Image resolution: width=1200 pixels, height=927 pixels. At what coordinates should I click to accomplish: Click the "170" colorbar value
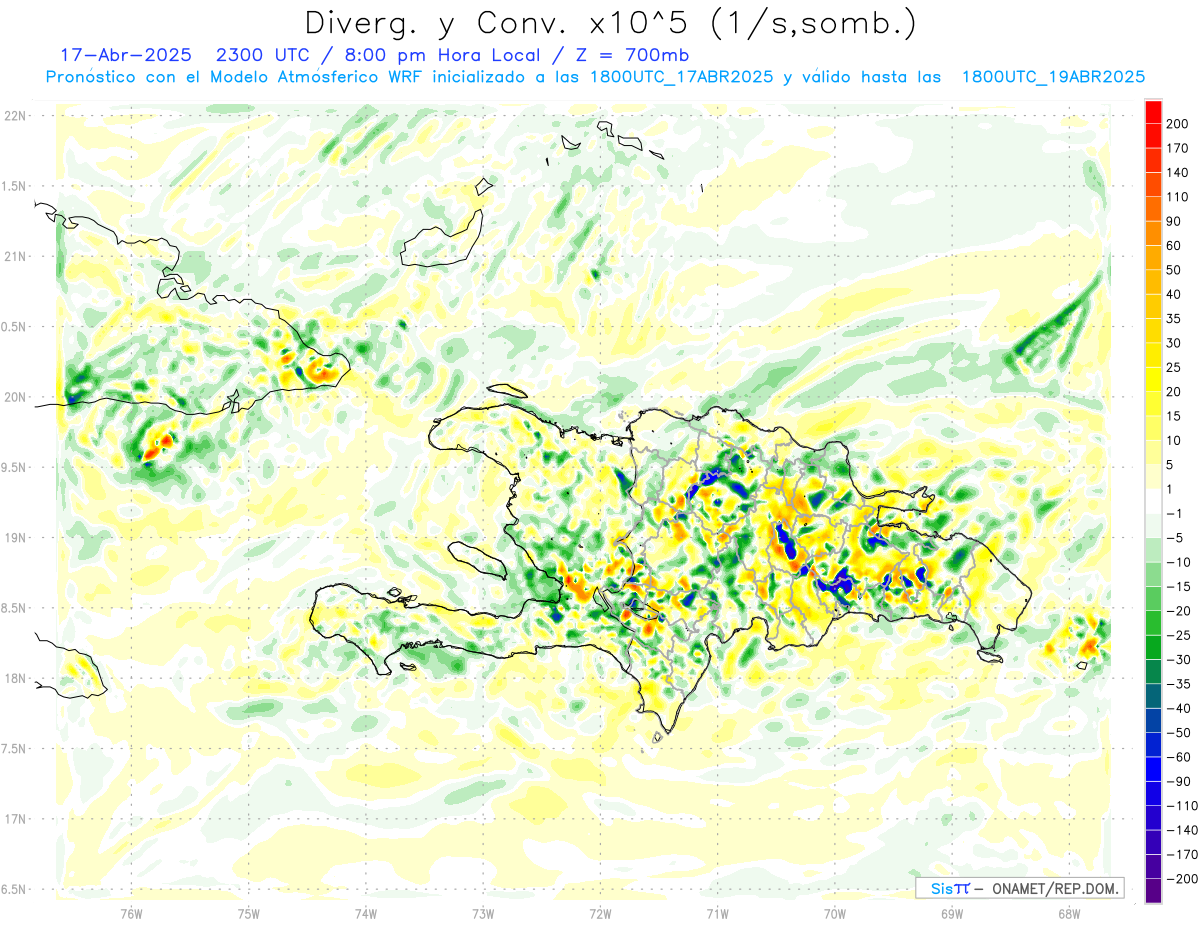point(1179,149)
